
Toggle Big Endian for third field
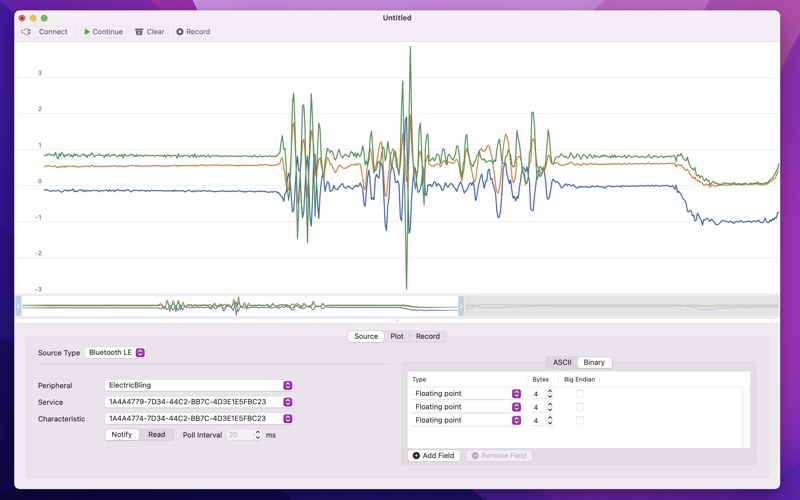click(579, 420)
